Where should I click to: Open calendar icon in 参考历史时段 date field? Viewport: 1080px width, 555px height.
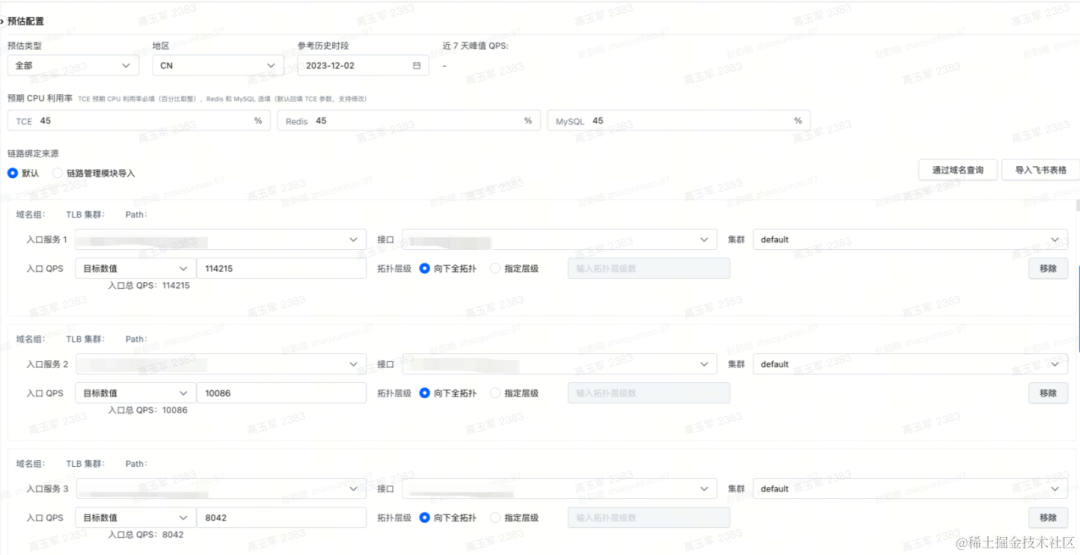[x=416, y=65]
